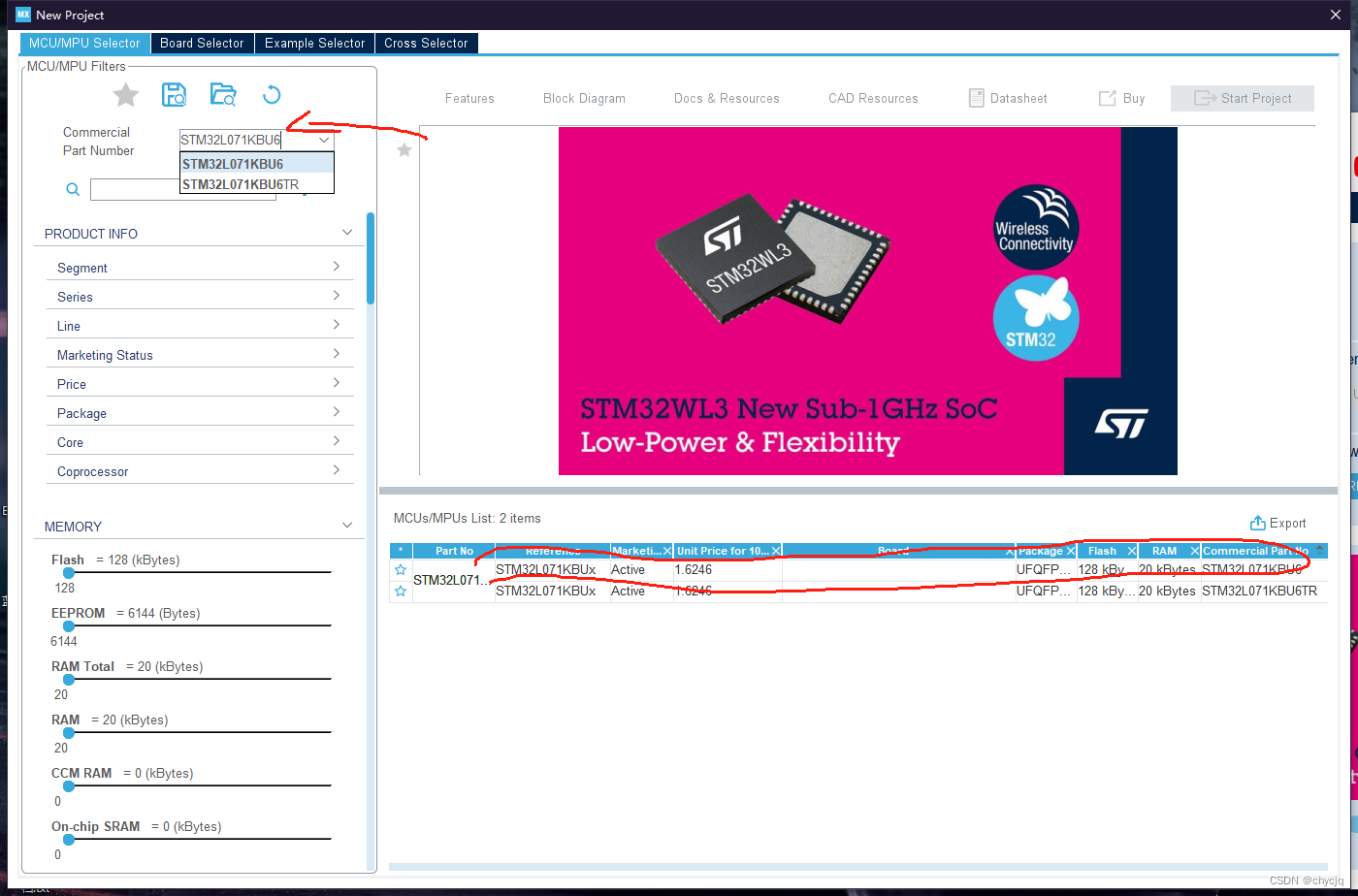Click the Start Project button
1358x896 pixels.
tap(1243, 98)
